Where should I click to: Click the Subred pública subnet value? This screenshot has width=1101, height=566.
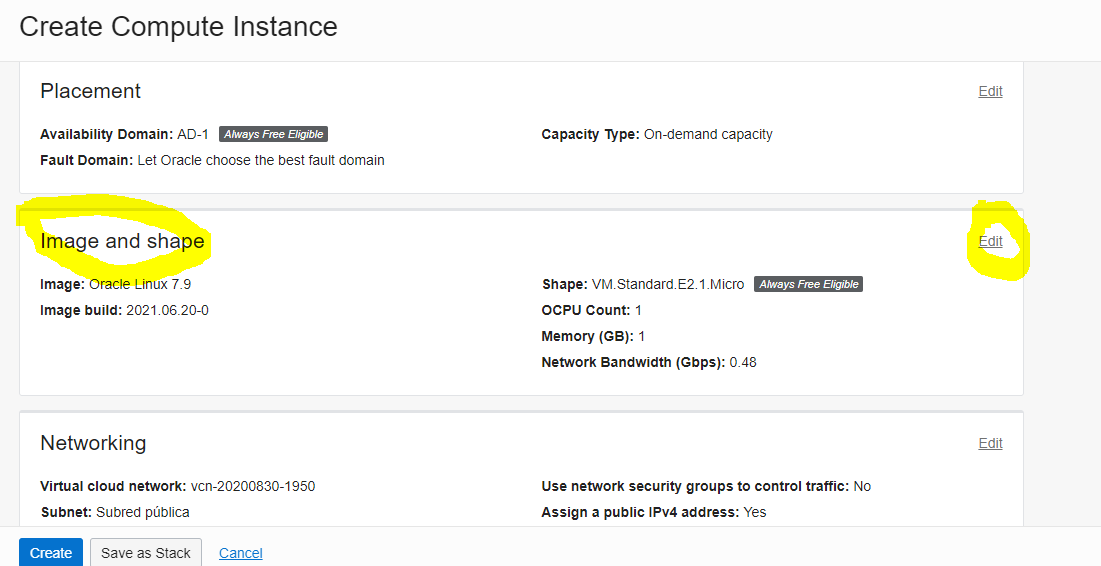point(143,512)
